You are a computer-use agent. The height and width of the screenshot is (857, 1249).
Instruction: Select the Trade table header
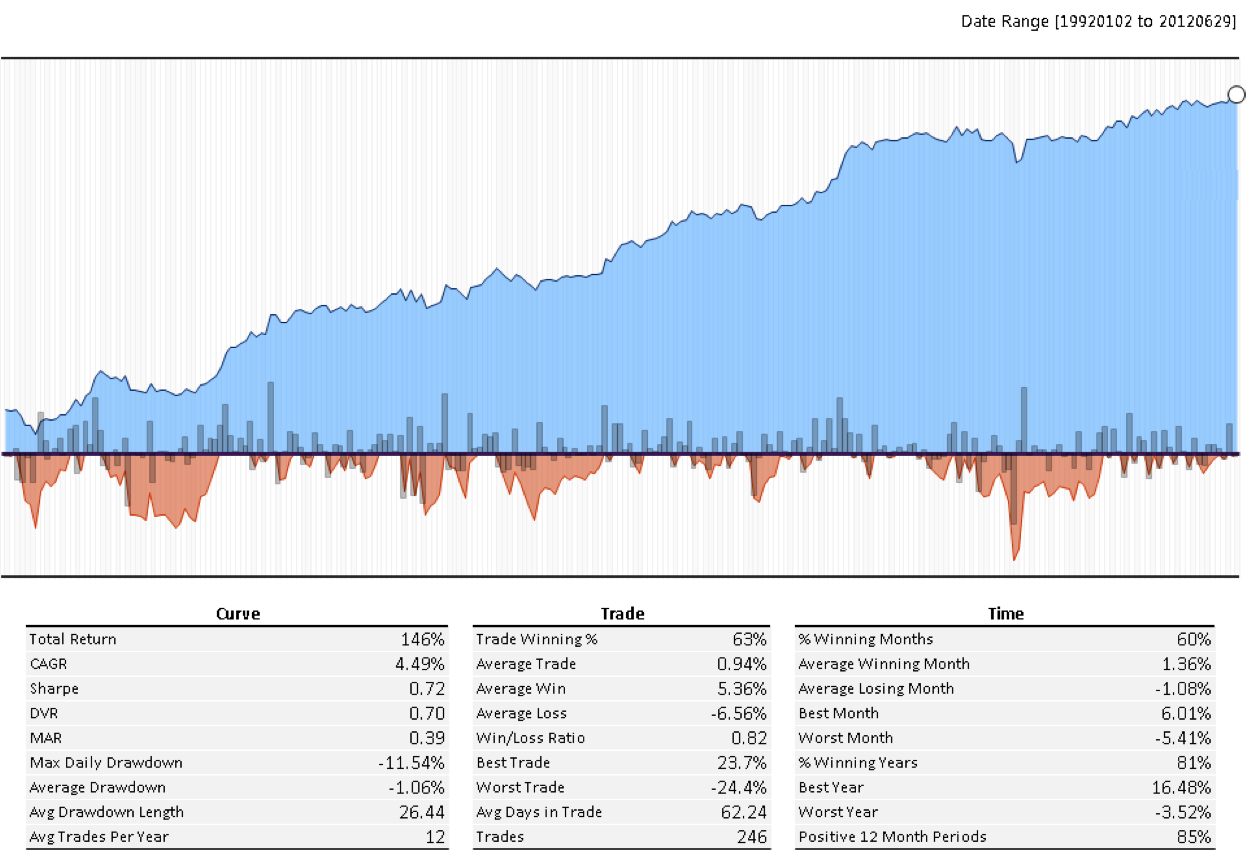click(x=621, y=614)
